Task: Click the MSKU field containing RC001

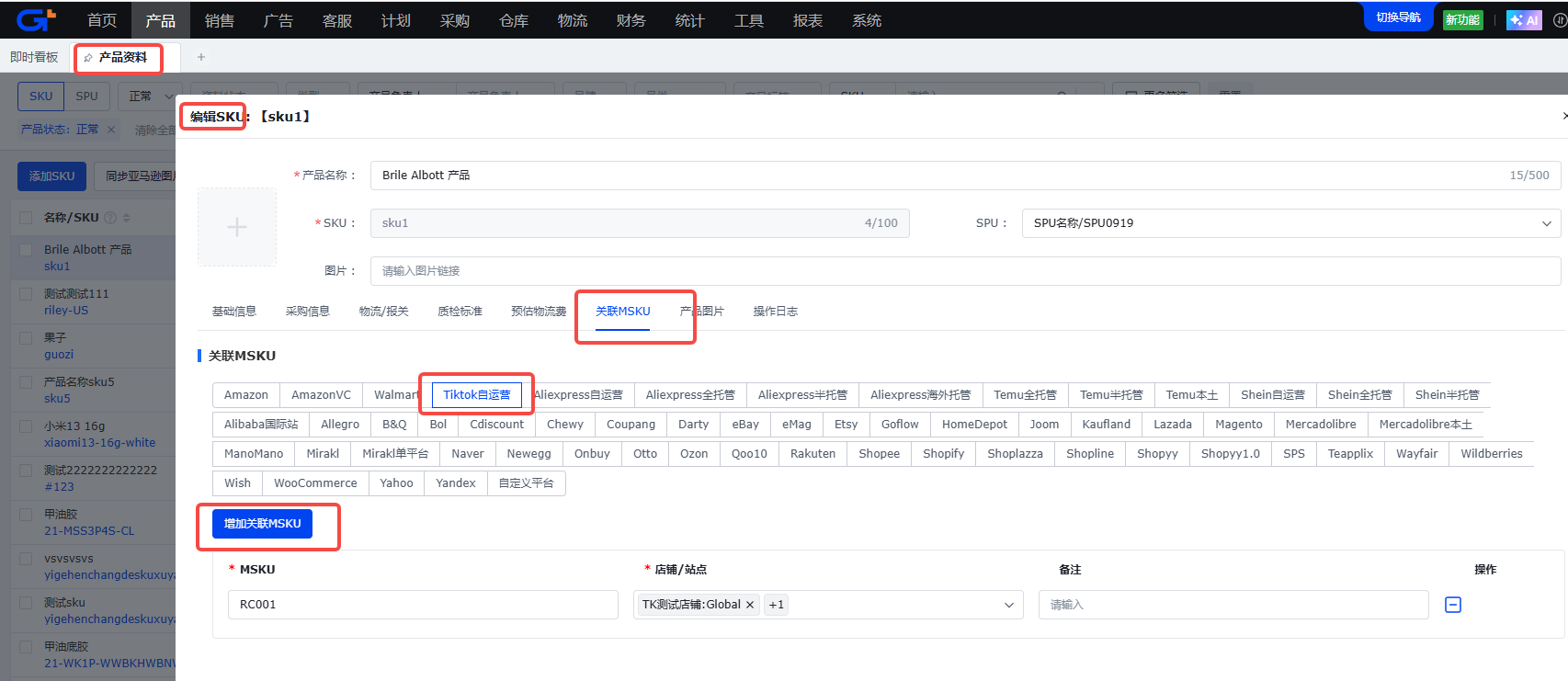Action: click(x=423, y=605)
